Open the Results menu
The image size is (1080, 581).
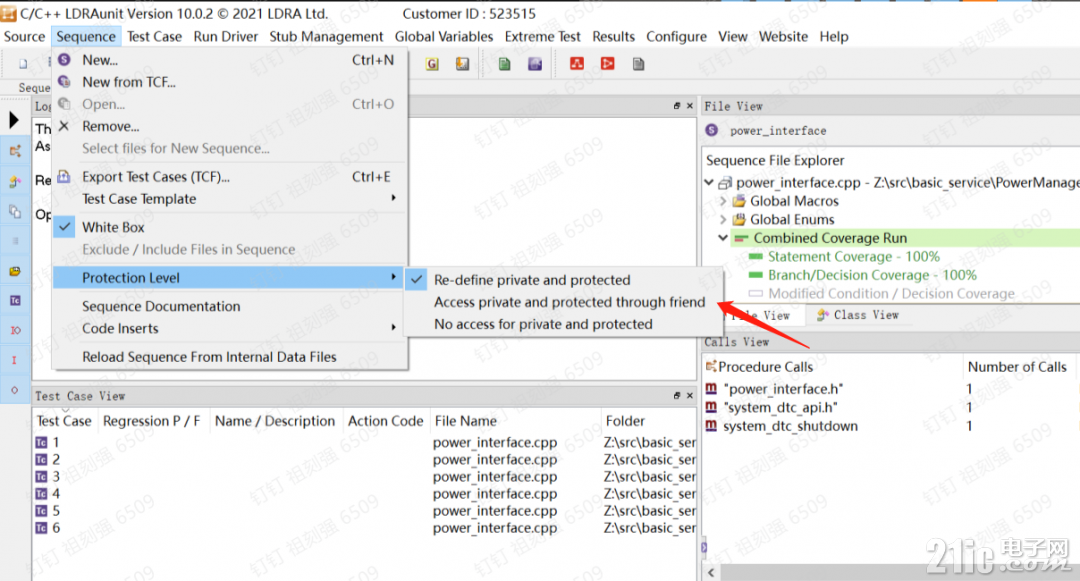click(613, 36)
